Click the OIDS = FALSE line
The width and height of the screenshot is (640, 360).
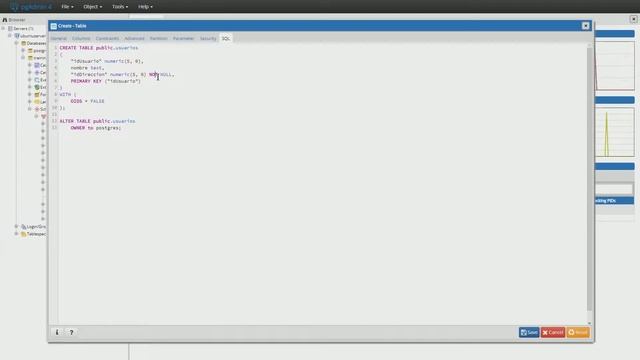tap(87, 101)
